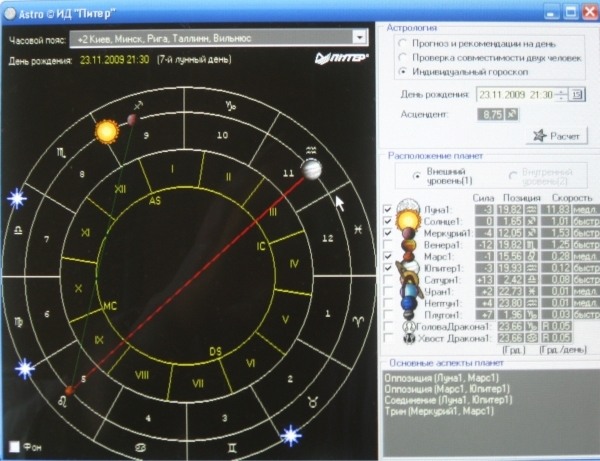Click the Mars planet near the Leo sign

69,391
